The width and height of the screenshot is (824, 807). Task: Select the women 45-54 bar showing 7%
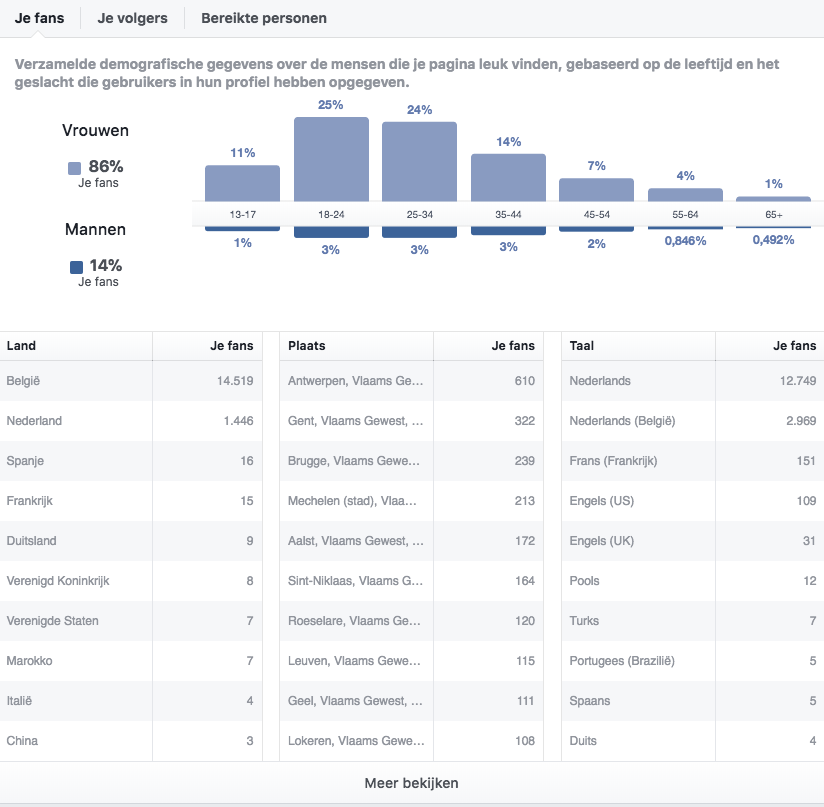pos(596,190)
